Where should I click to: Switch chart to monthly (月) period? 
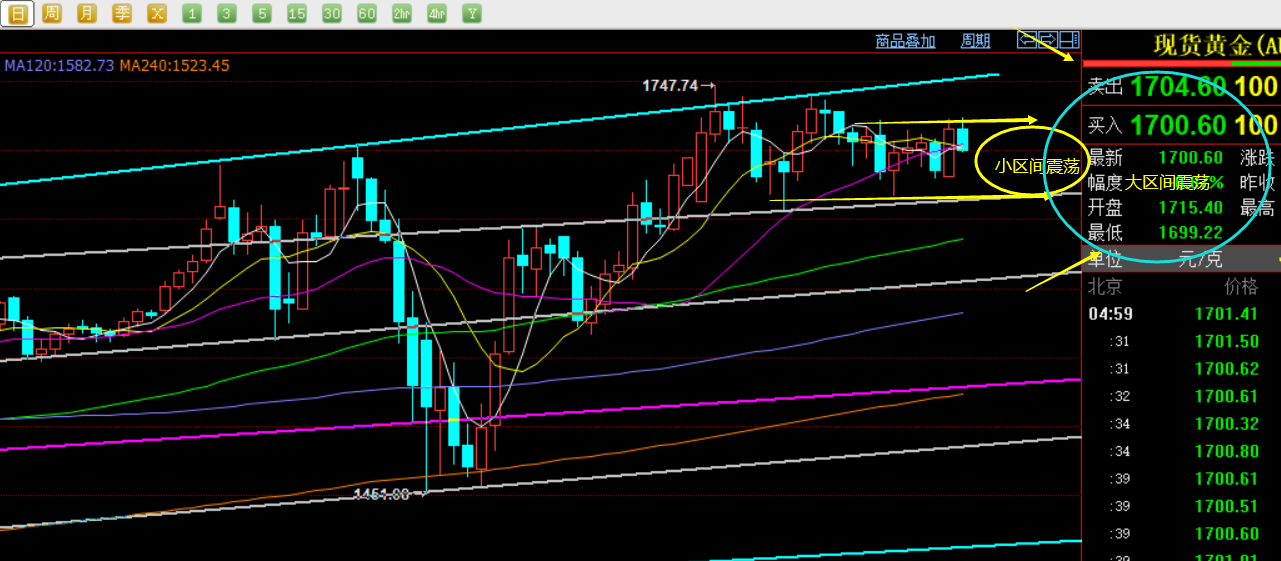[x=87, y=13]
